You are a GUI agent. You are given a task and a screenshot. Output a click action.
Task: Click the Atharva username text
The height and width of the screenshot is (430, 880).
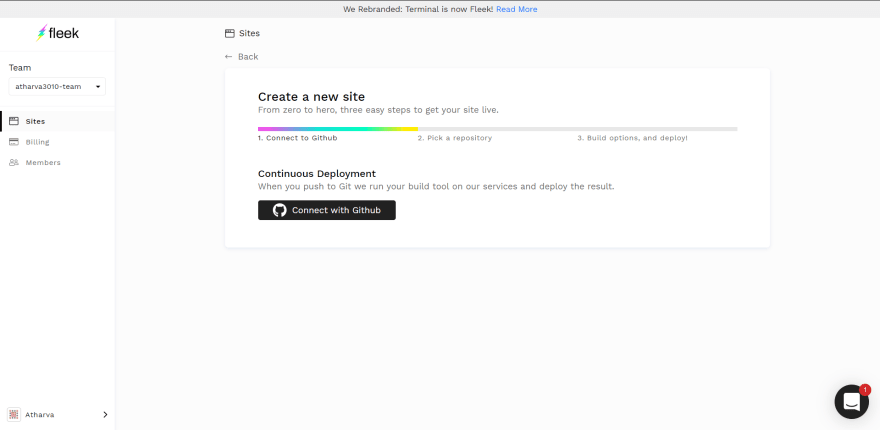tap(40, 414)
